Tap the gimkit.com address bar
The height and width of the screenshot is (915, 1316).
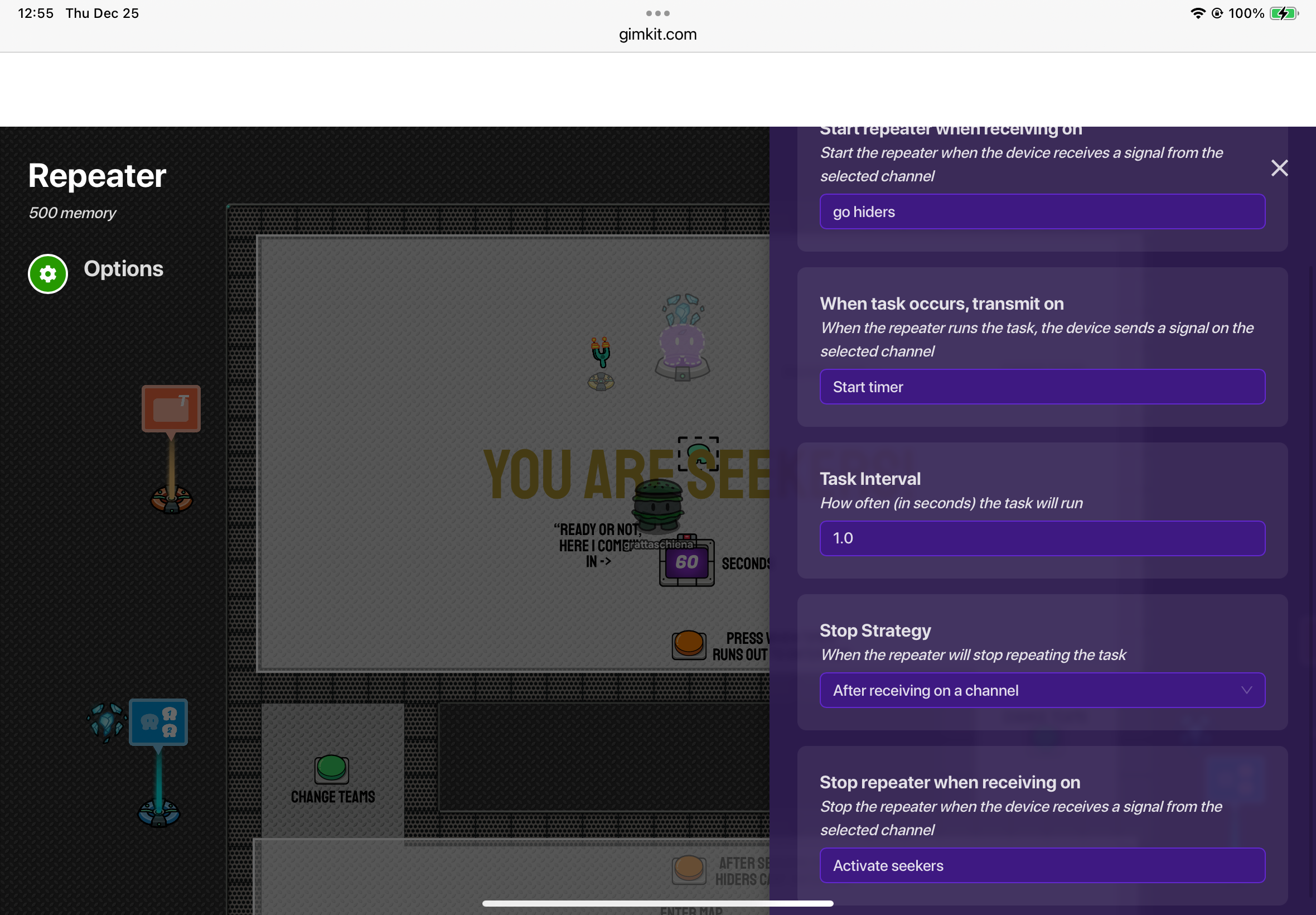tap(657, 35)
